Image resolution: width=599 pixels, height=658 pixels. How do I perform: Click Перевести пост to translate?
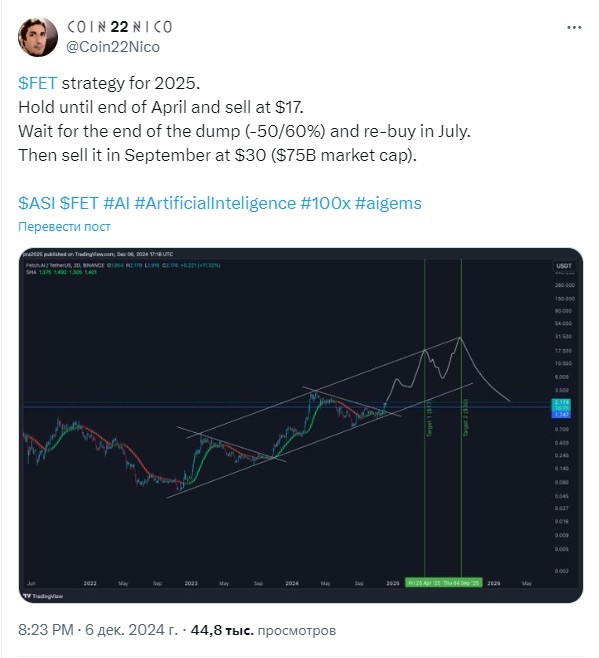(64, 227)
